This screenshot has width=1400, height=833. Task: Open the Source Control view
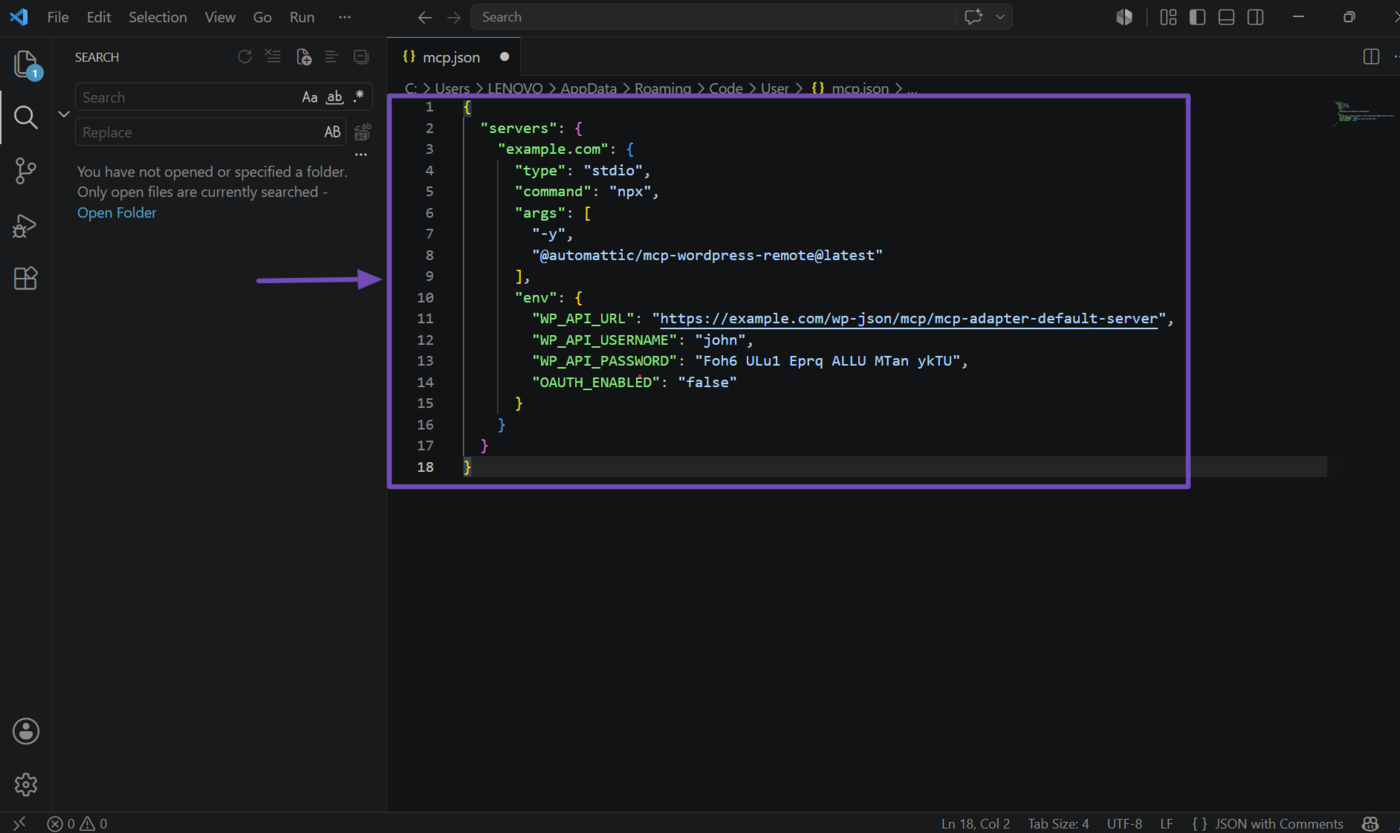click(x=26, y=171)
